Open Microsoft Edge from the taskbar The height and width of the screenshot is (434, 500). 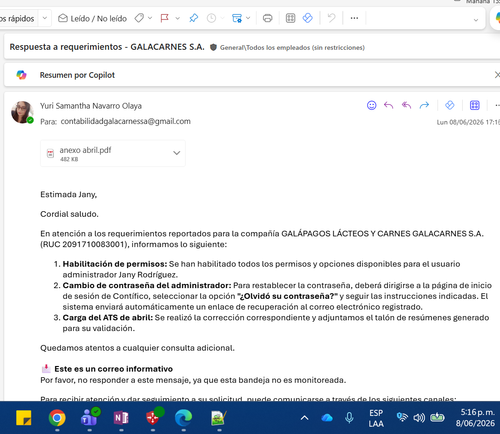tap(184, 418)
